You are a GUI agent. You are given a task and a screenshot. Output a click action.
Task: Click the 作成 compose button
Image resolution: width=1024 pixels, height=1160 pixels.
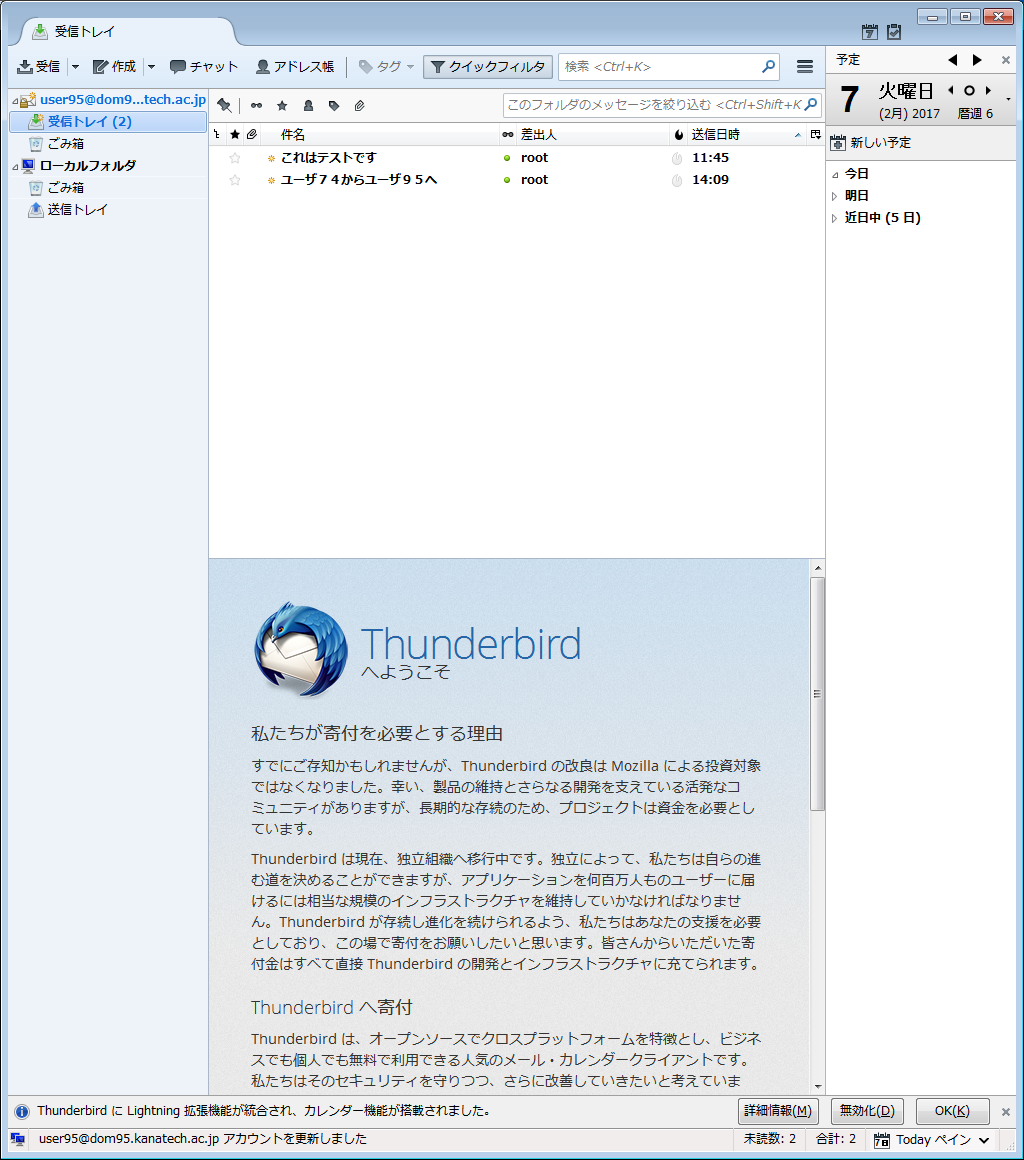click(x=114, y=67)
